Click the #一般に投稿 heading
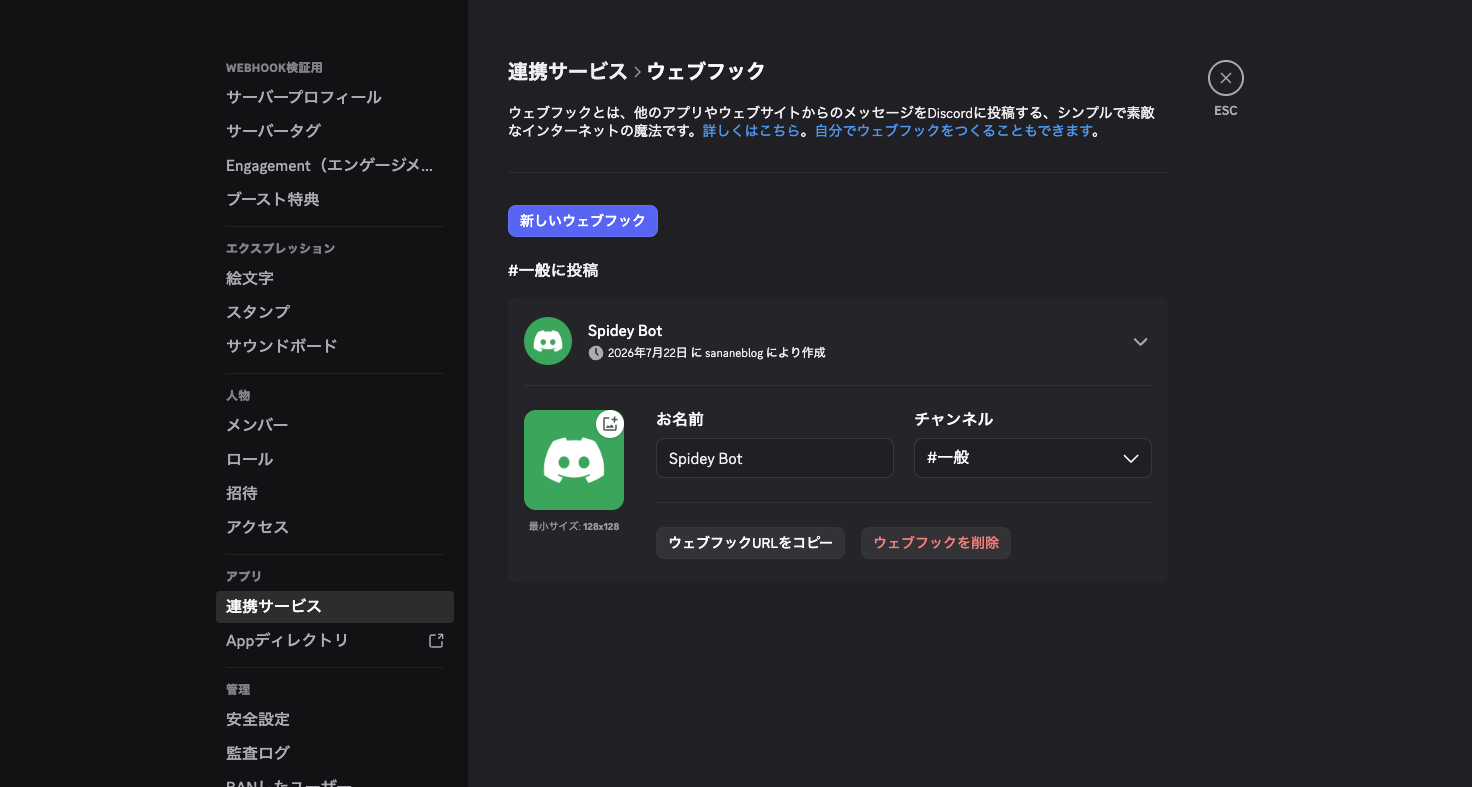 [553, 270]
